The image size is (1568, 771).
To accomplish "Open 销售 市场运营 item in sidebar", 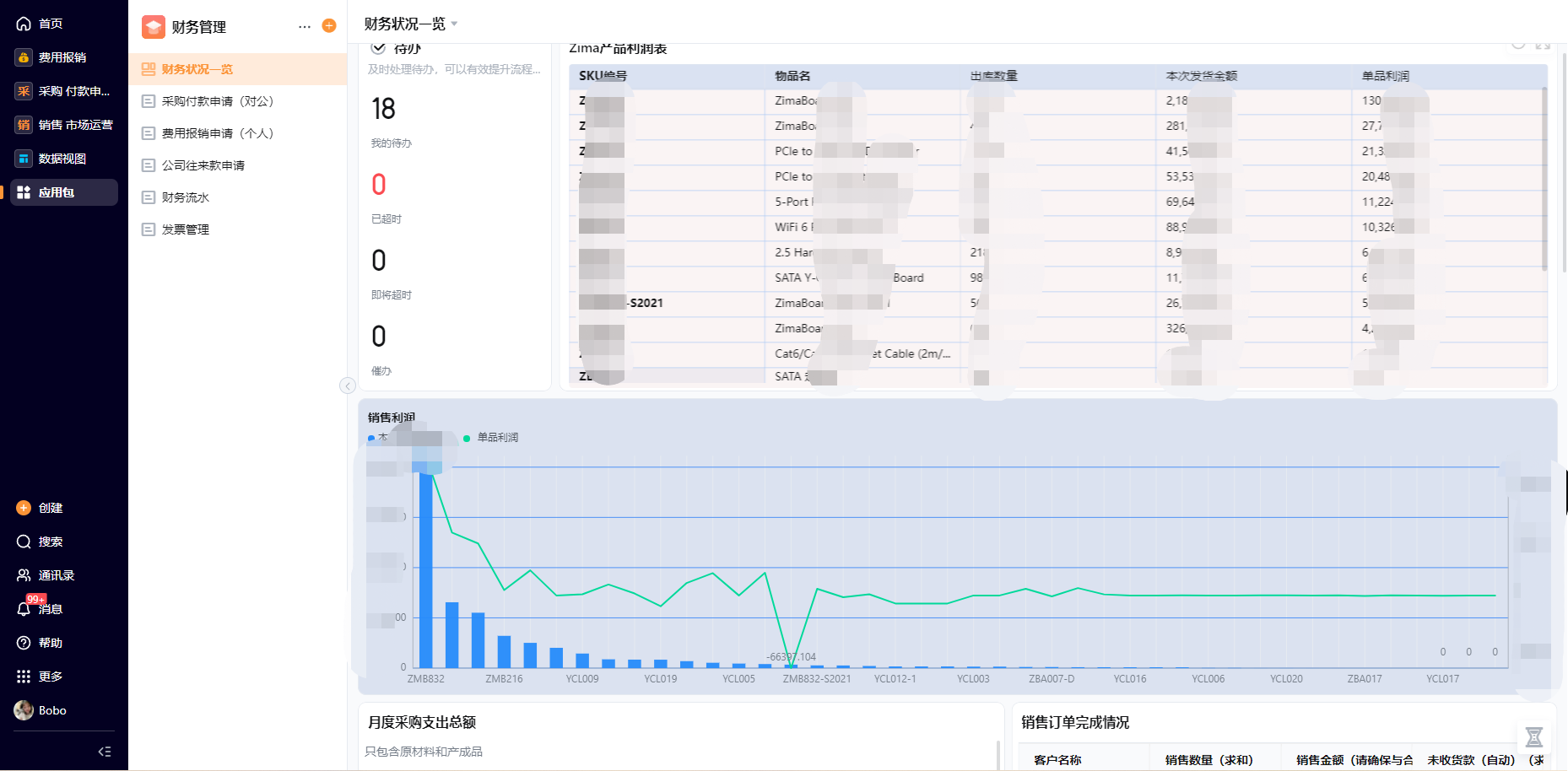I will (x=64, y=125).
